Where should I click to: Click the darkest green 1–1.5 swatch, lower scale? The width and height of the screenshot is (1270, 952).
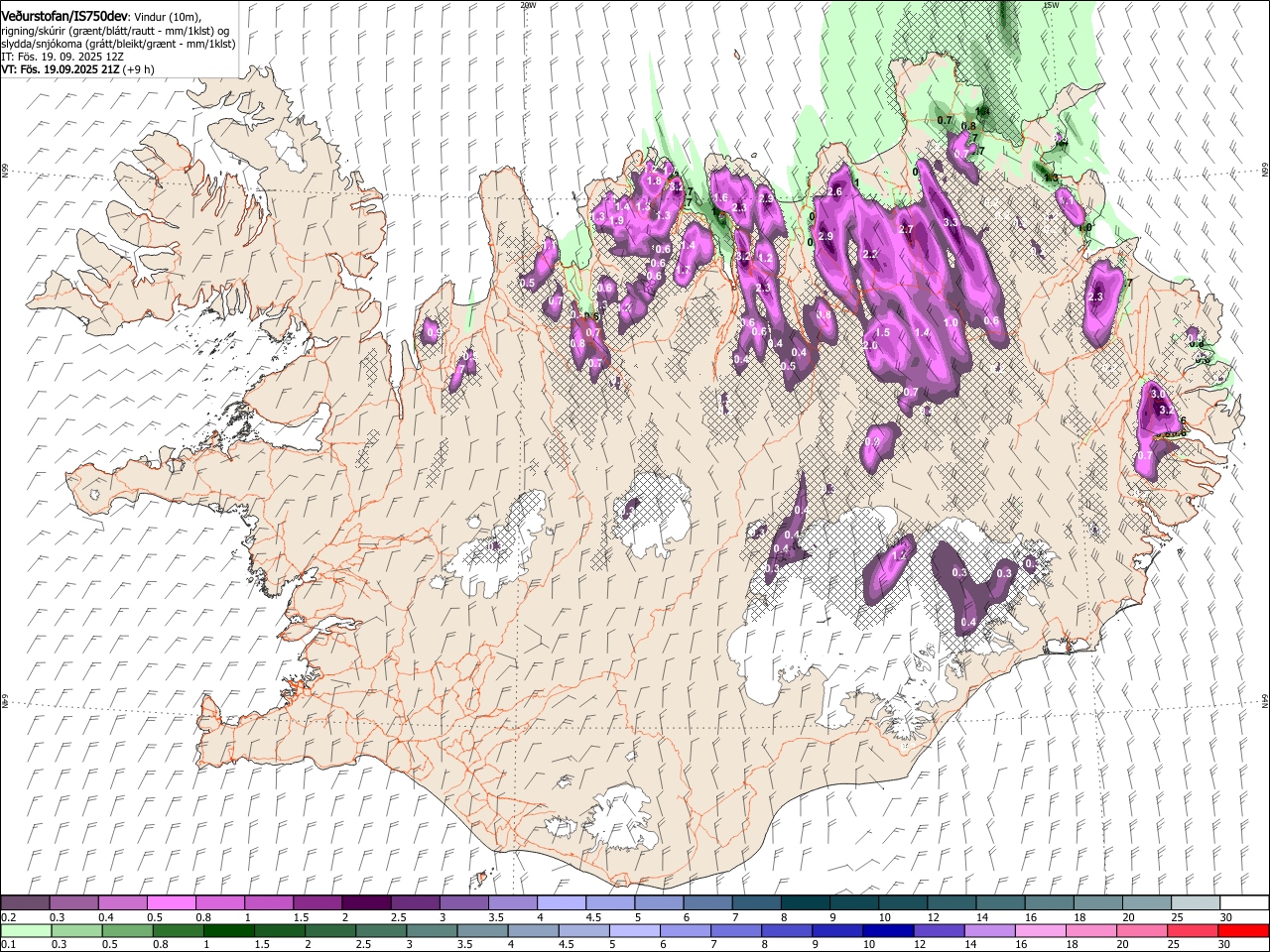(x=230, y=930)
